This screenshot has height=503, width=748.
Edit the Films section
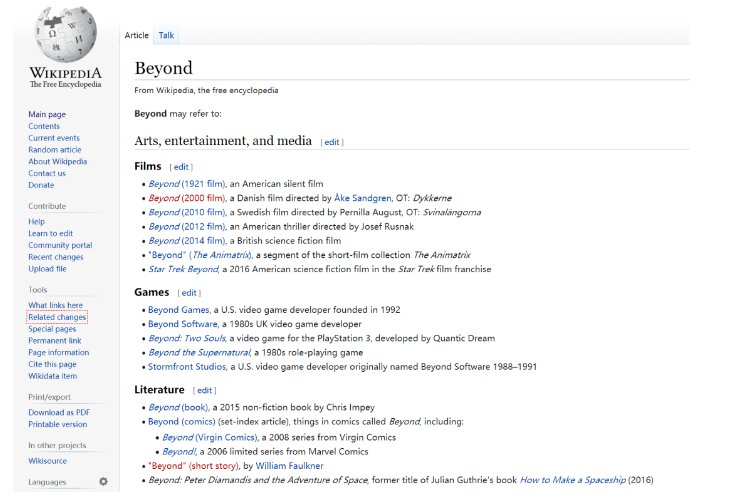[181, 167]
